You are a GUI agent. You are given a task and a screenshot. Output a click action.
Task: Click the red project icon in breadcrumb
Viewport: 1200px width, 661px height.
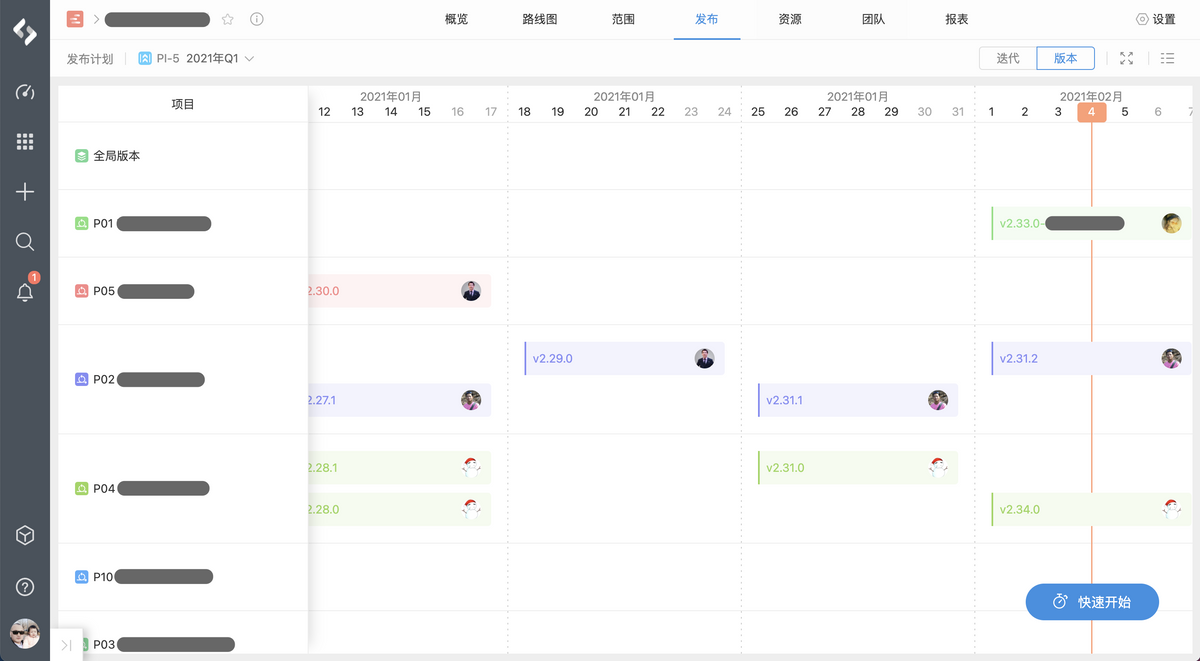coord(75,19)
